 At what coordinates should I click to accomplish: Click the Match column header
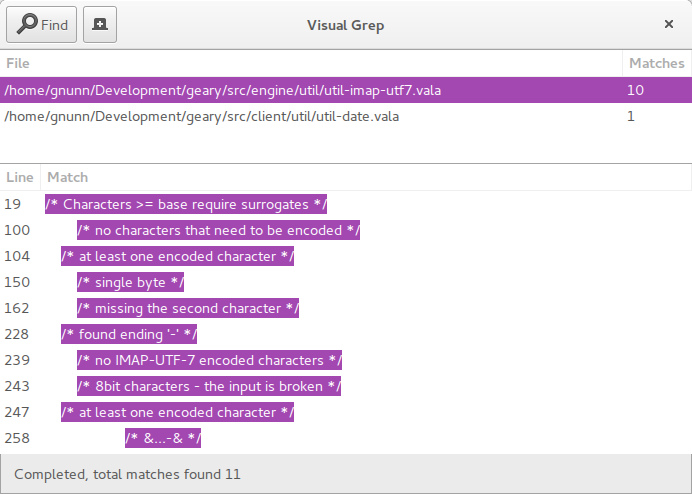(x=366, y=177)
